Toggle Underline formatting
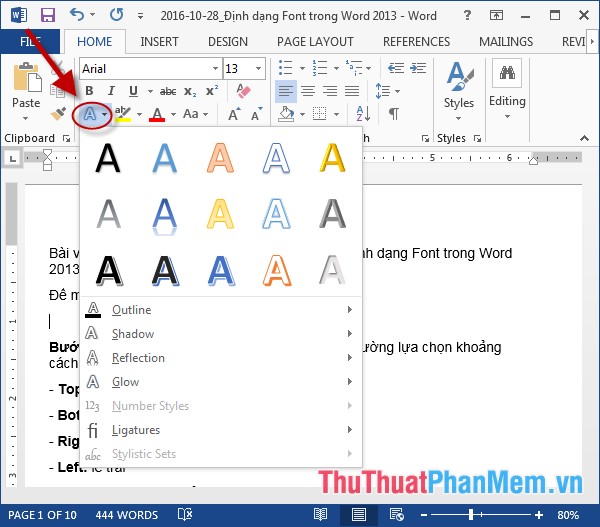Viewport: 600px width, 527px height. point(133,91)
